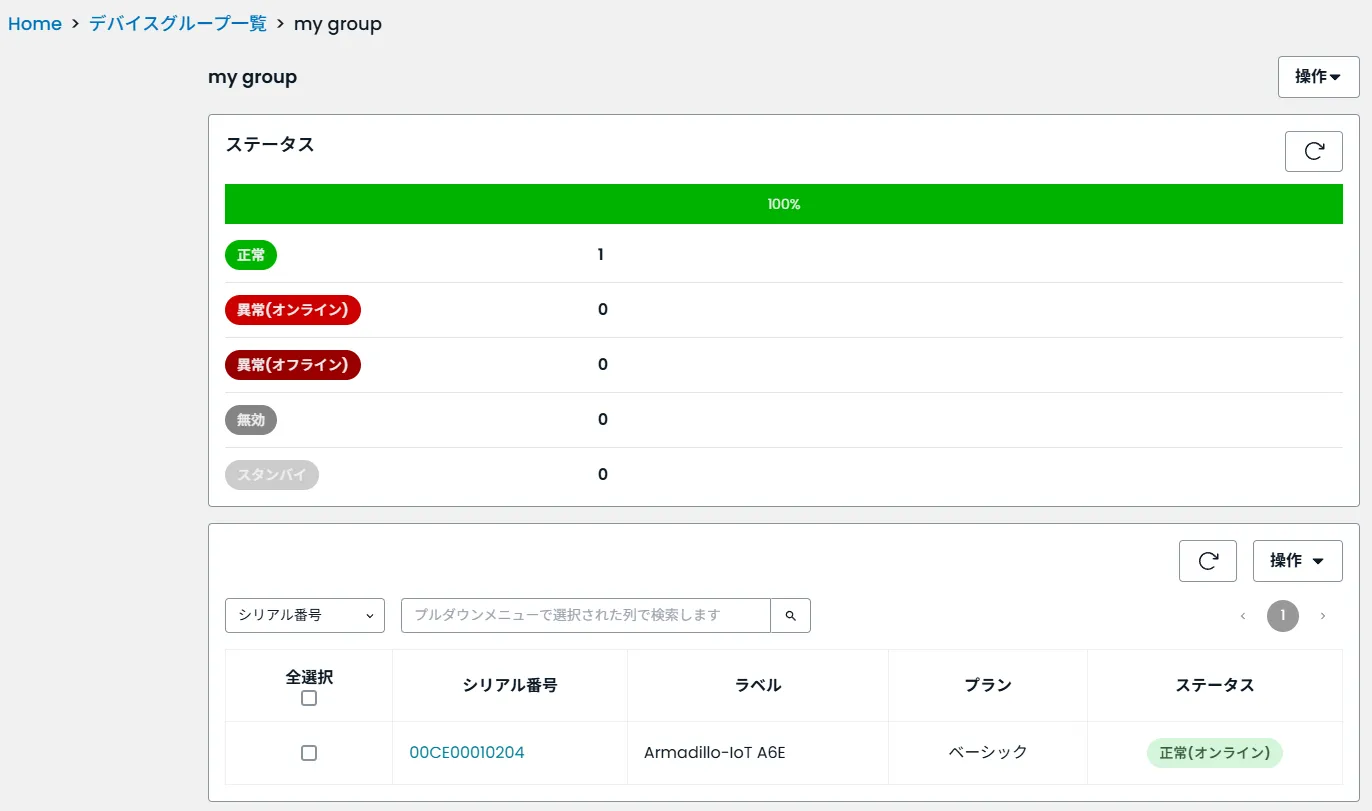Image resolution: width=1372 pixels, height=811 pixels.
Task: Open the top-right 操作 dropdown menu
Action: tap(1317, 76)
